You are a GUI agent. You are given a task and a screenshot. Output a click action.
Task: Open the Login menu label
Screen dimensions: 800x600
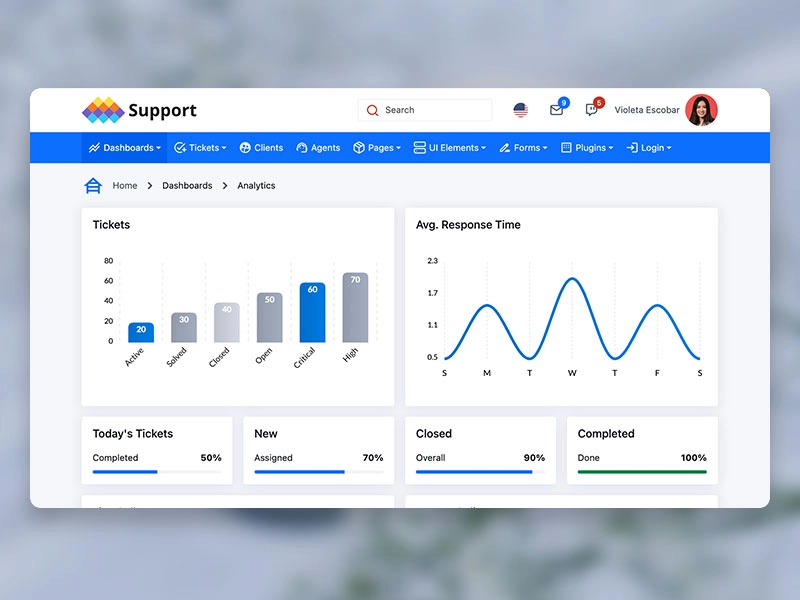[x=653, y=148]
